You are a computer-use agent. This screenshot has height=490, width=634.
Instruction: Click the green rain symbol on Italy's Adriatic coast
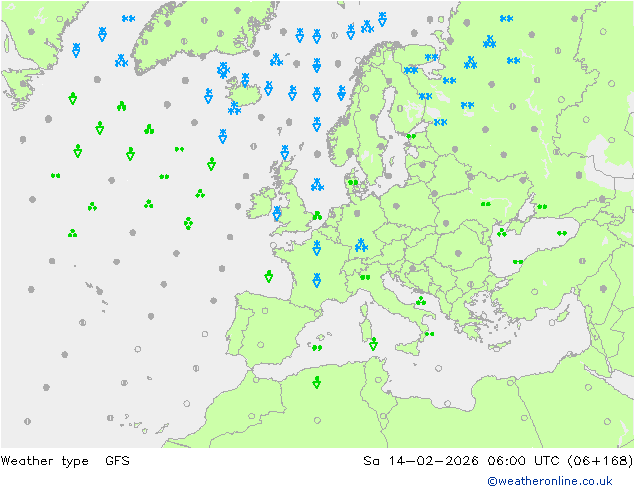421,301
